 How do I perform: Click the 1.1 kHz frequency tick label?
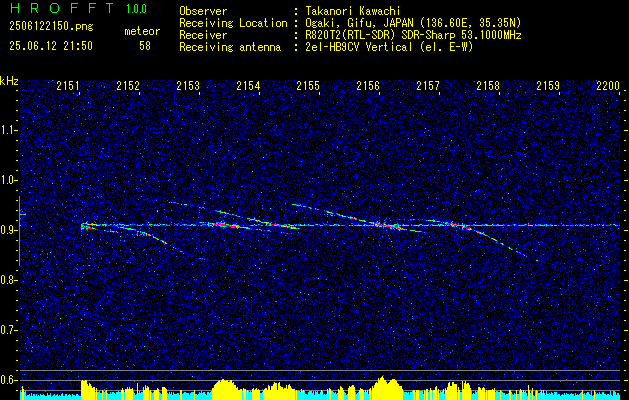9,130
